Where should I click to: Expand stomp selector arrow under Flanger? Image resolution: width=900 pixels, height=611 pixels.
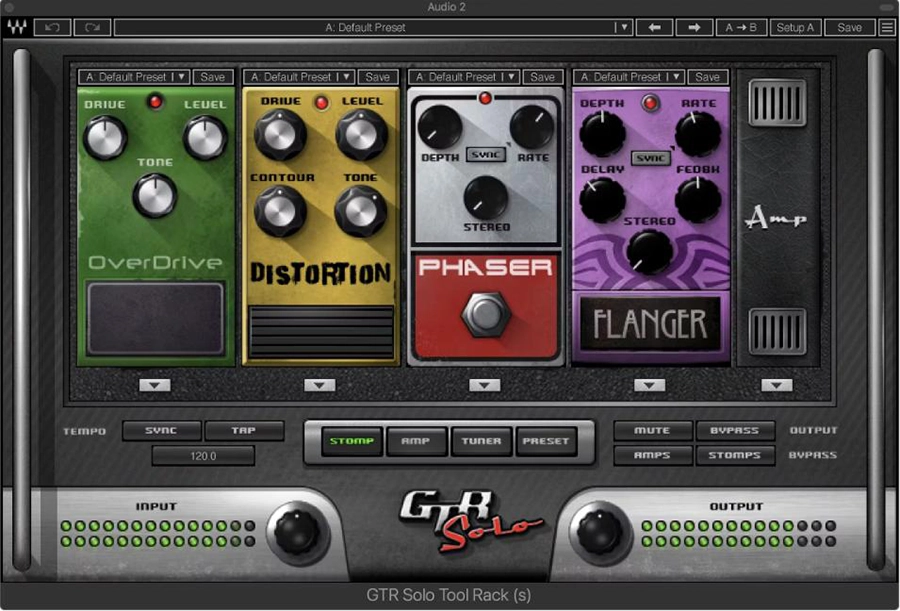pos(650,385)
